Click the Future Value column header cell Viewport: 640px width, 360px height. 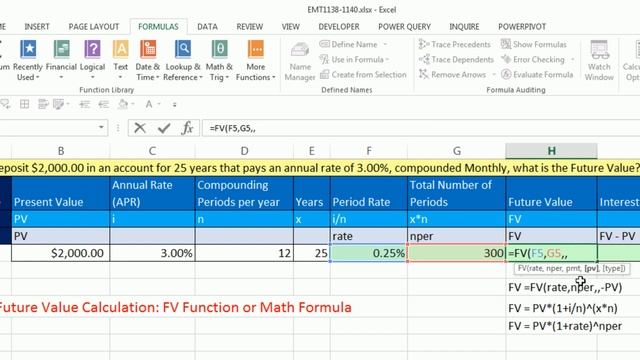(x=551, y=193)
